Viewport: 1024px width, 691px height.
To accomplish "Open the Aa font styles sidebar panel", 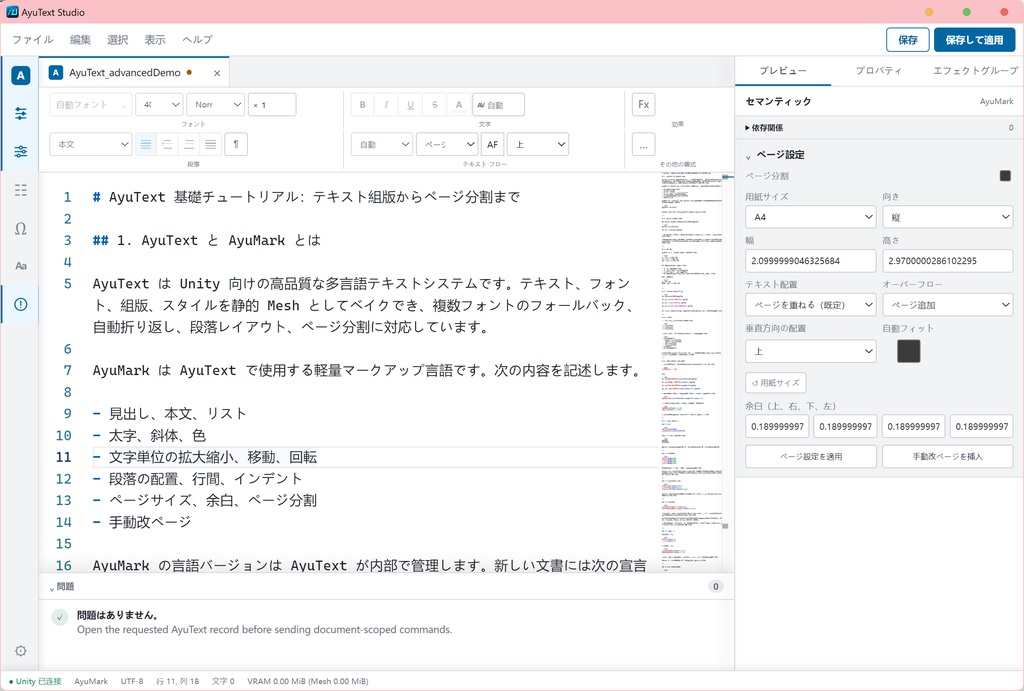I will [21, 266].
